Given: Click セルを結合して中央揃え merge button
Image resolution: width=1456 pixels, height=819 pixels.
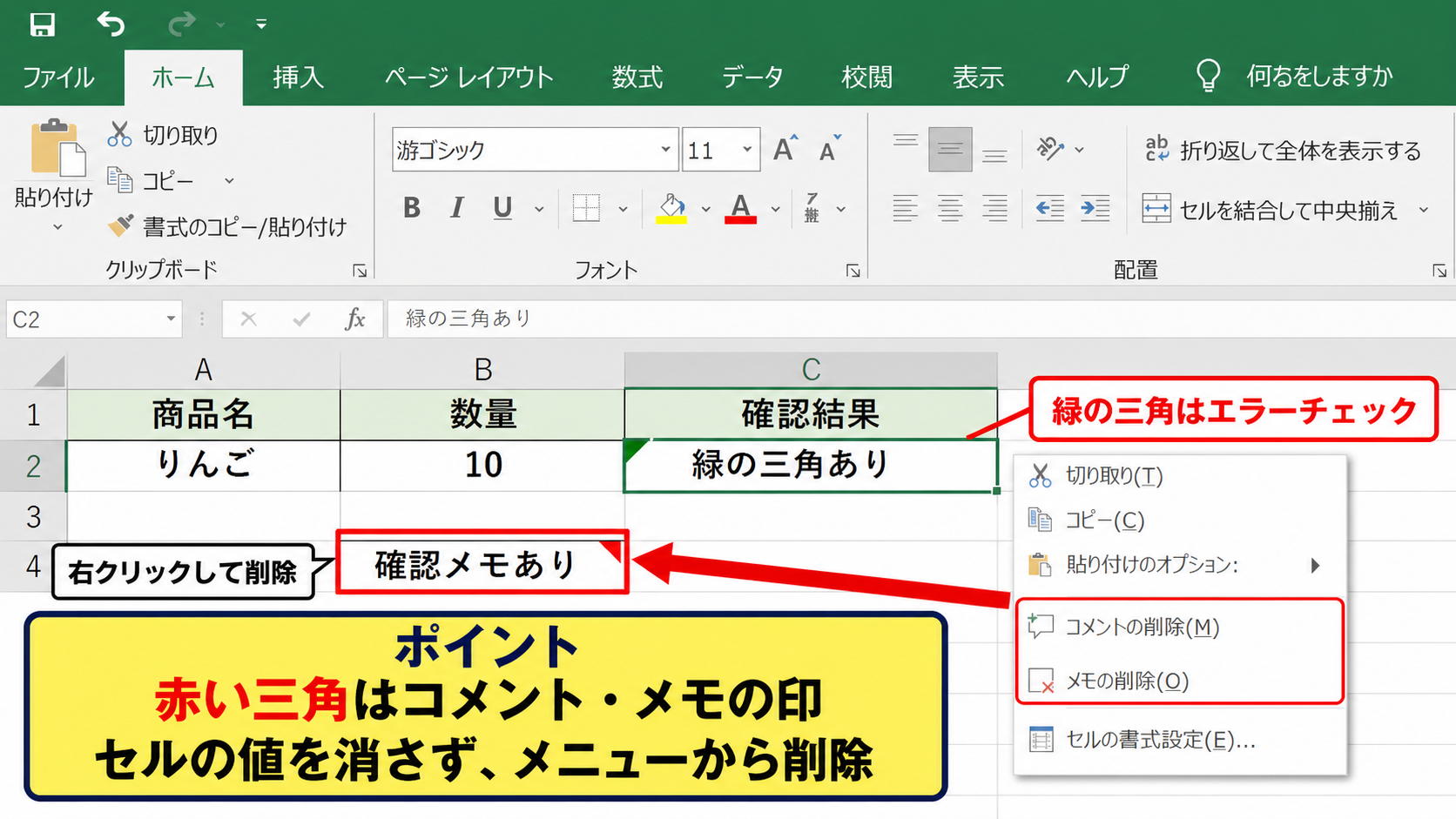Looking at the screenshot, I should (1270, 210).
